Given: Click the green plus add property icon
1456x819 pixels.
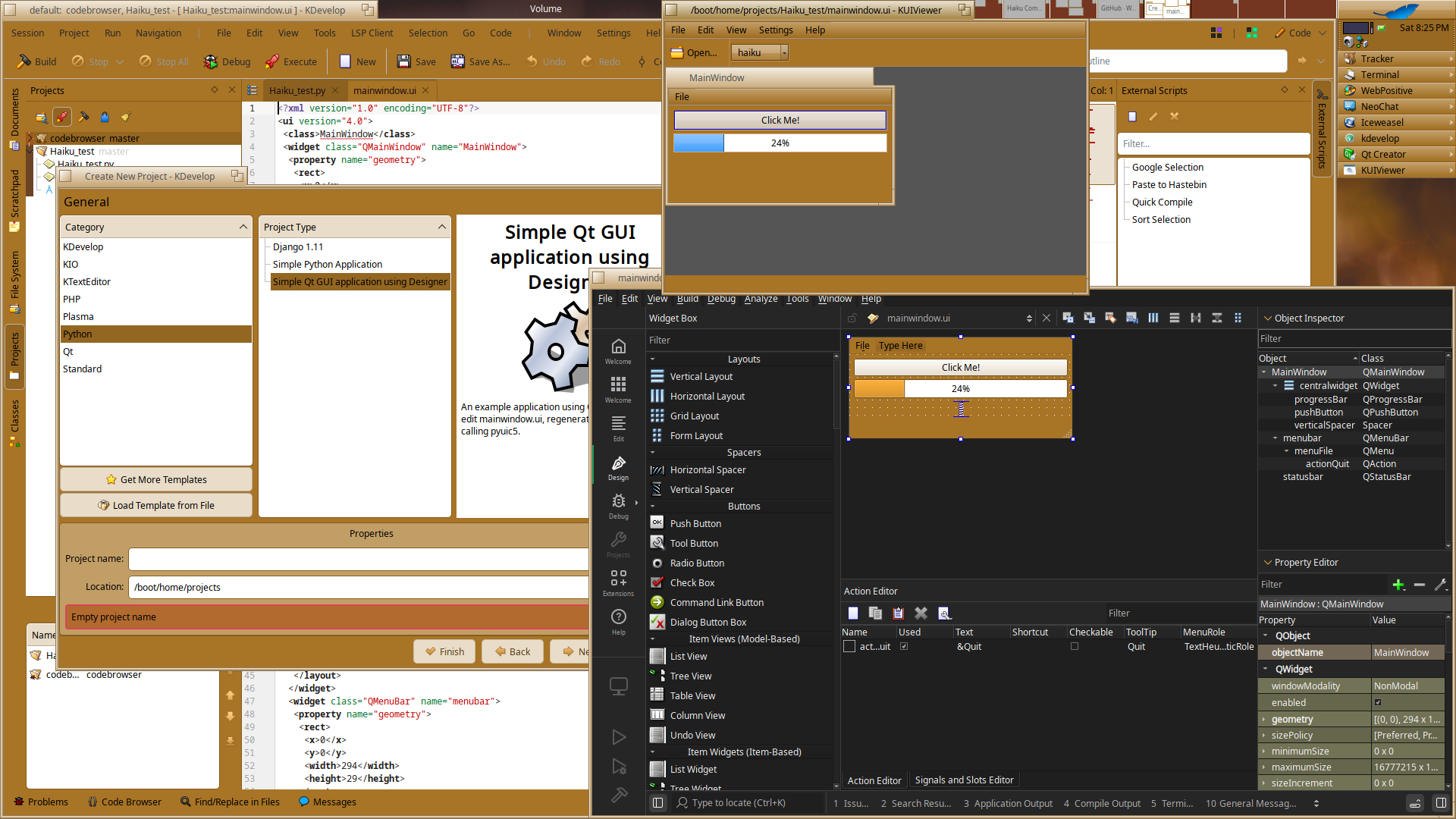Looking at the screenshot, I should pos(1398,584).
